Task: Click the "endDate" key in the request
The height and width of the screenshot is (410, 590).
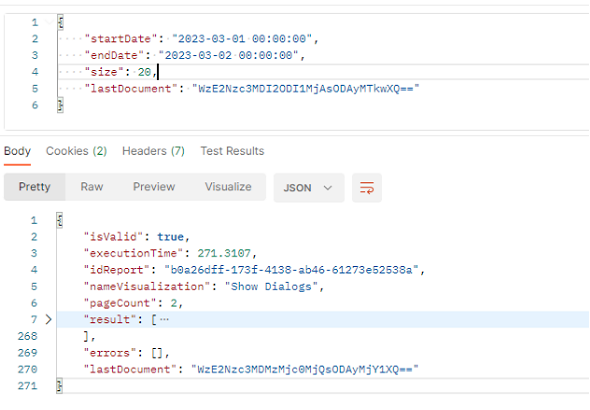Action: point(114,55)
